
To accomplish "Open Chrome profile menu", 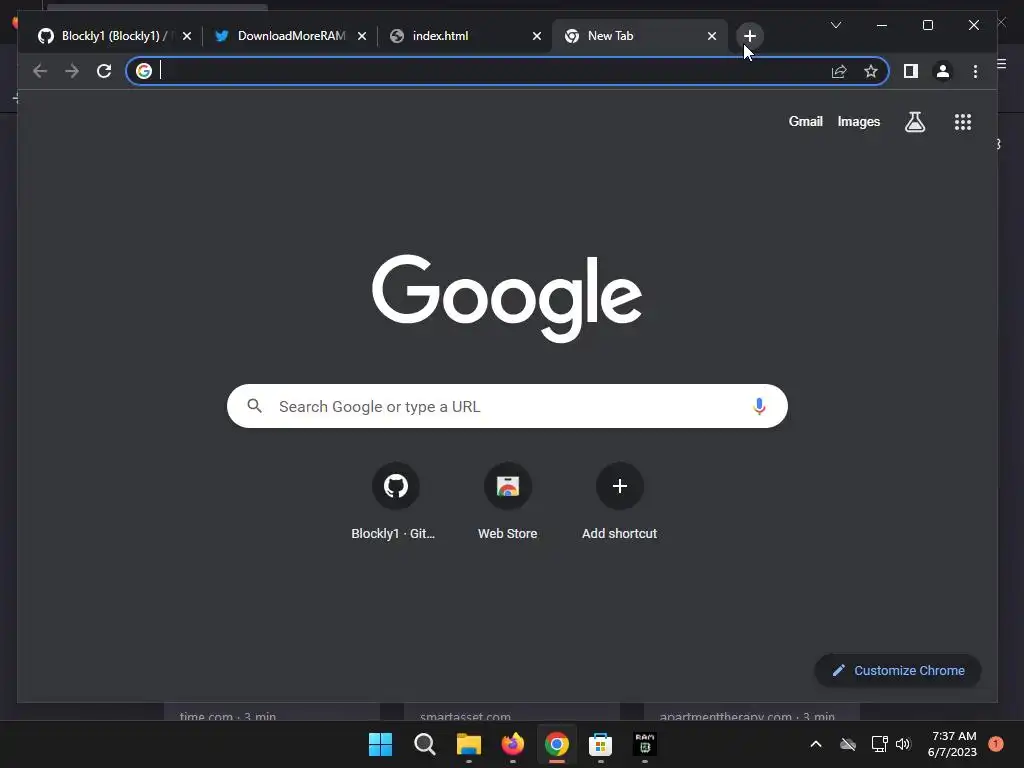I will point(942,71).
